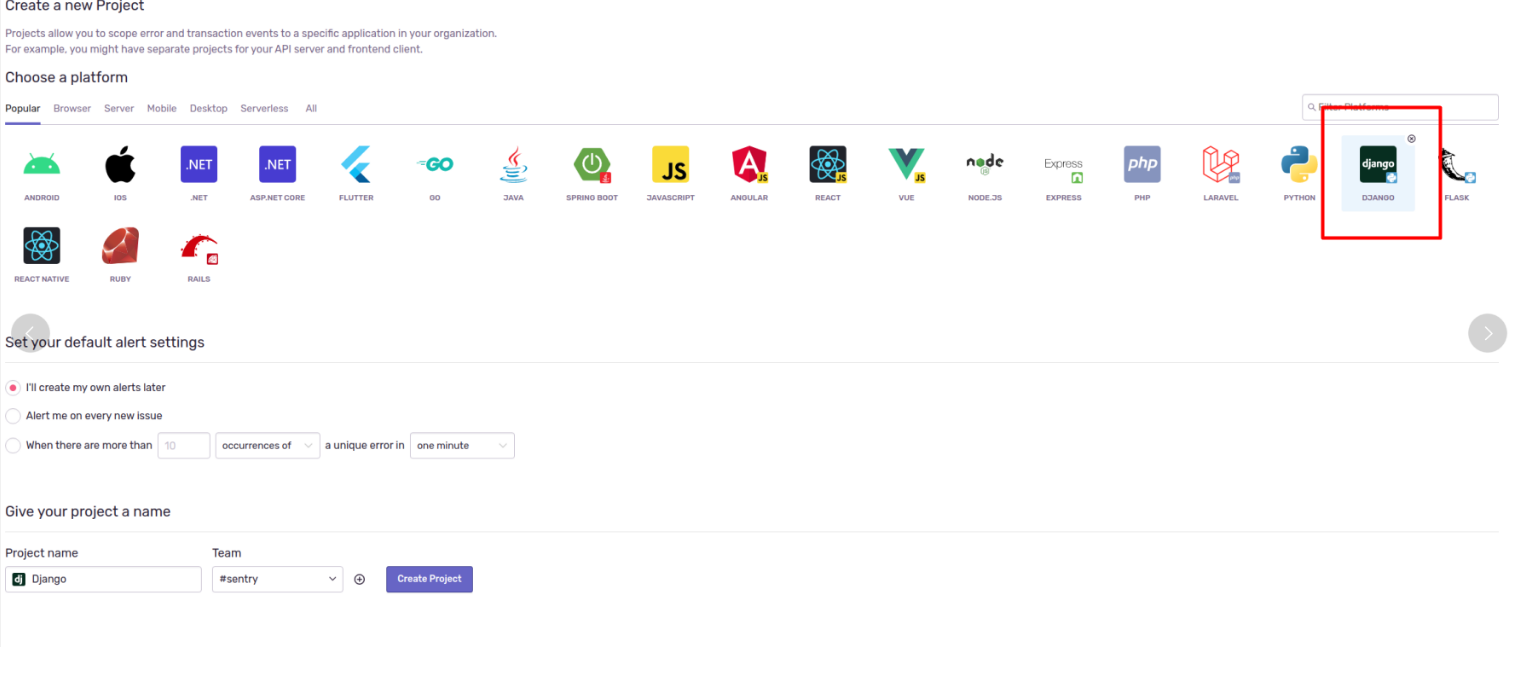This screenshot has width=1530, height=686.
Task: Go to next slide arrow
Action: coord(1487,333)
